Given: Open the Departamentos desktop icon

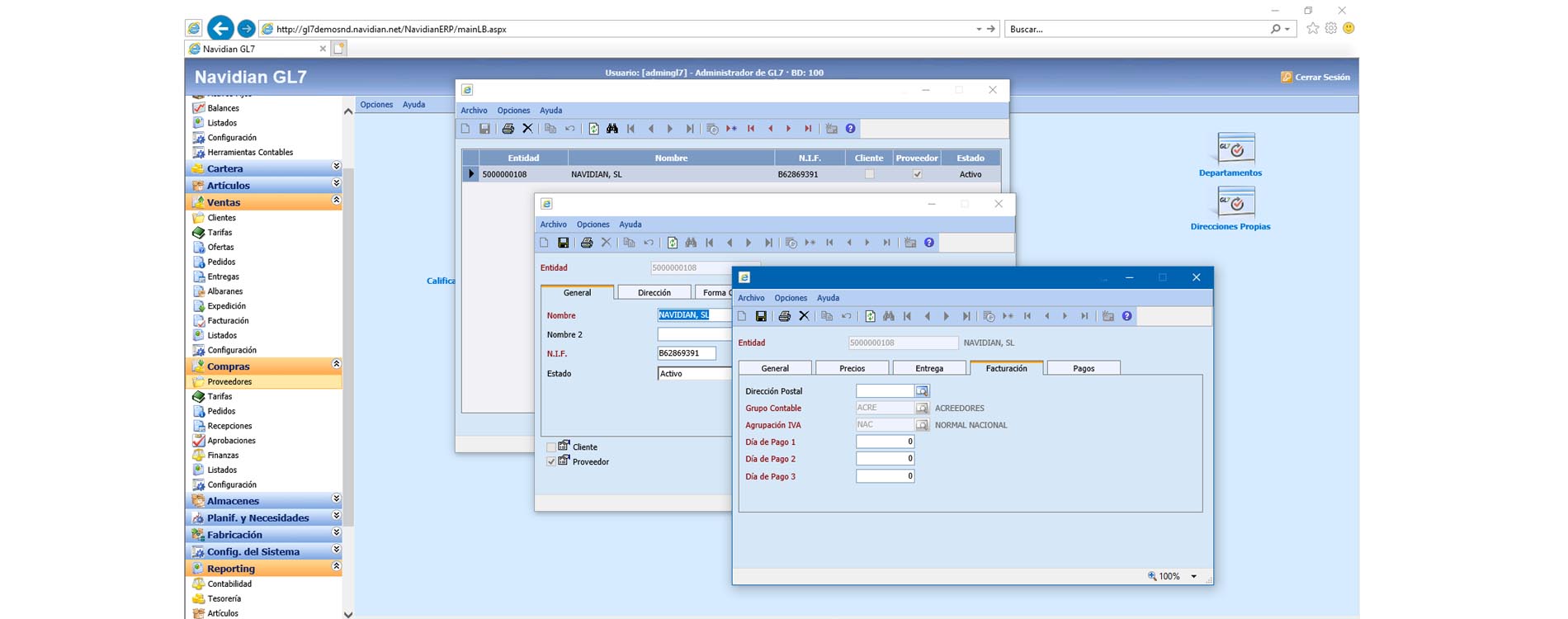Looking at the screenshot, I should [1235, 149].
